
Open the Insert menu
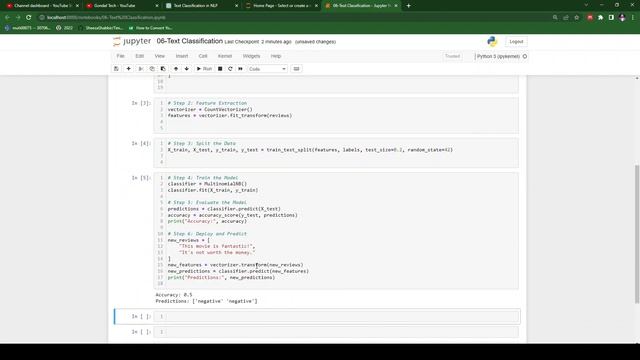(x=182, y=56)
